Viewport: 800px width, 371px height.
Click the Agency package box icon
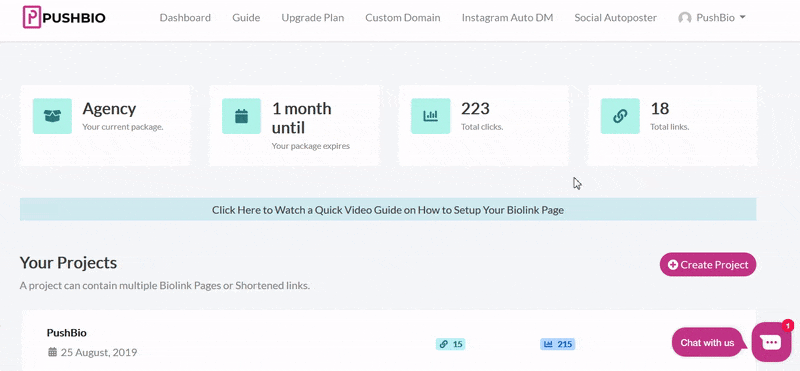[x=52, y=116]
